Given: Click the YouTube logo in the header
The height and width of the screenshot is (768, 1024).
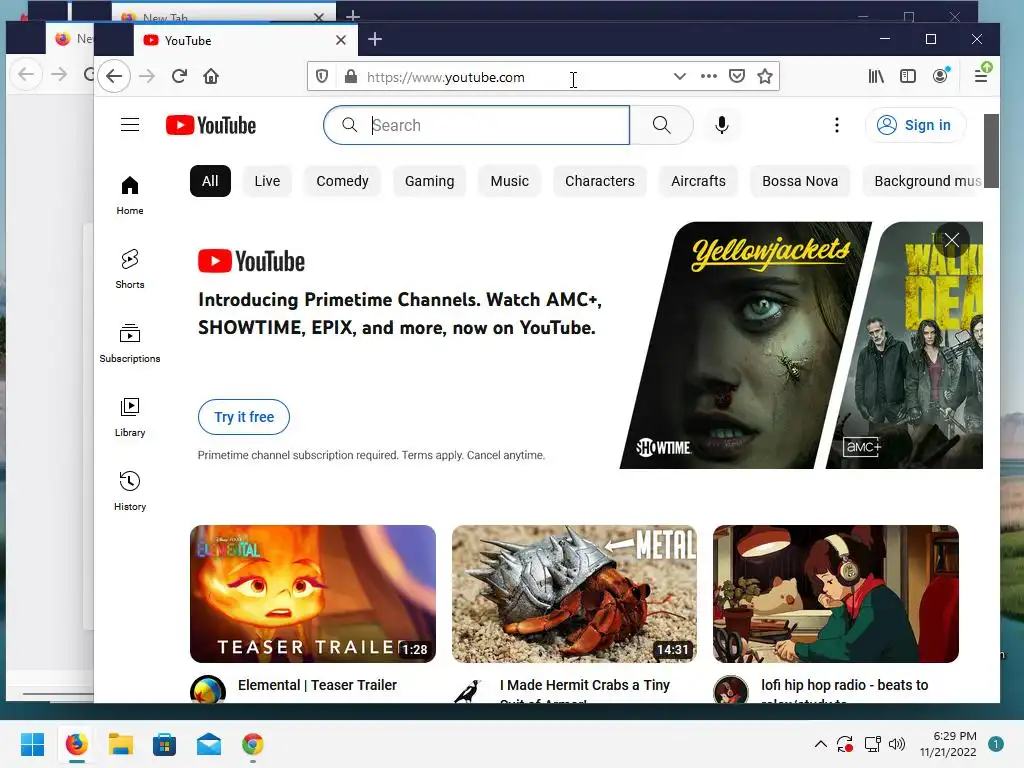Looking at the screenshot, I should (x=211, y=125).
